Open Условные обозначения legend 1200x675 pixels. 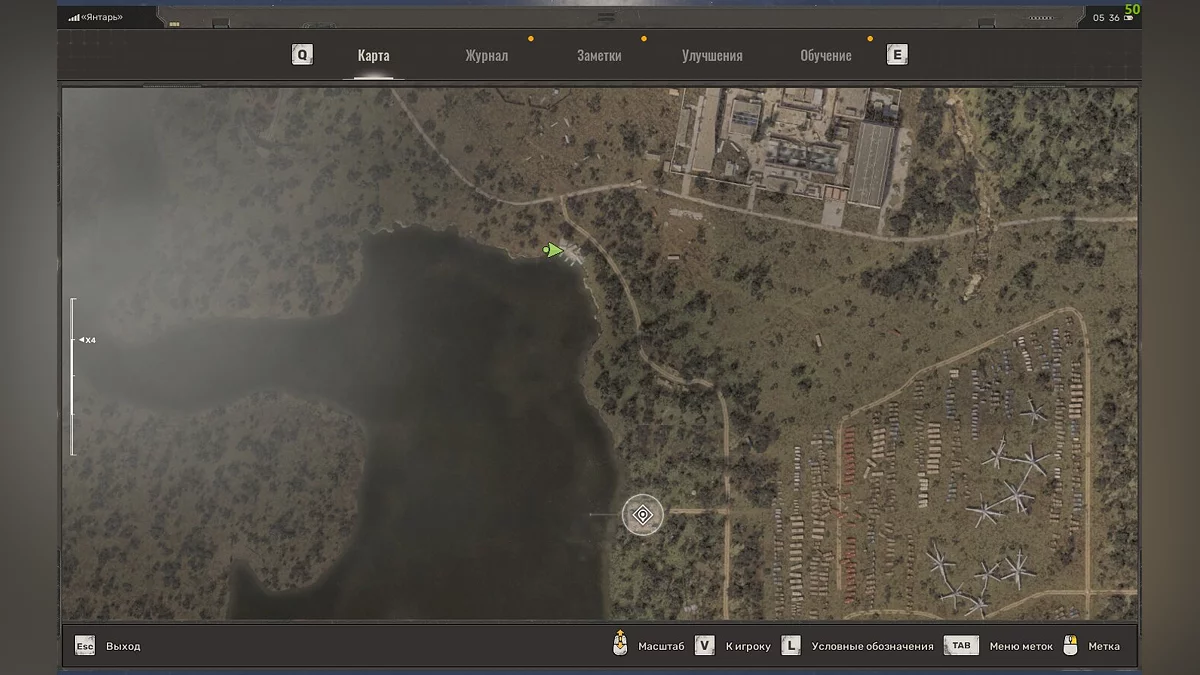[x=872, y=647]
